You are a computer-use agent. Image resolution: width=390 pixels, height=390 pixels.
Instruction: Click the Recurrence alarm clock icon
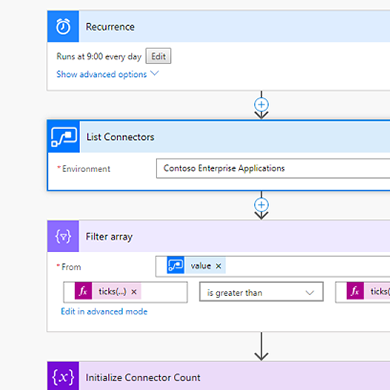pyautogui.click(x=63, y=26)
